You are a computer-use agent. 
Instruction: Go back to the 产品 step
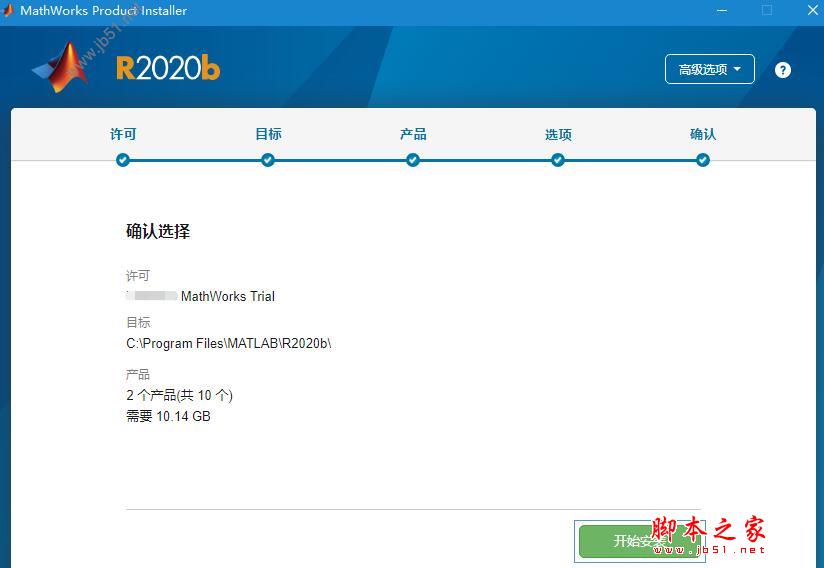pos(413,135)
